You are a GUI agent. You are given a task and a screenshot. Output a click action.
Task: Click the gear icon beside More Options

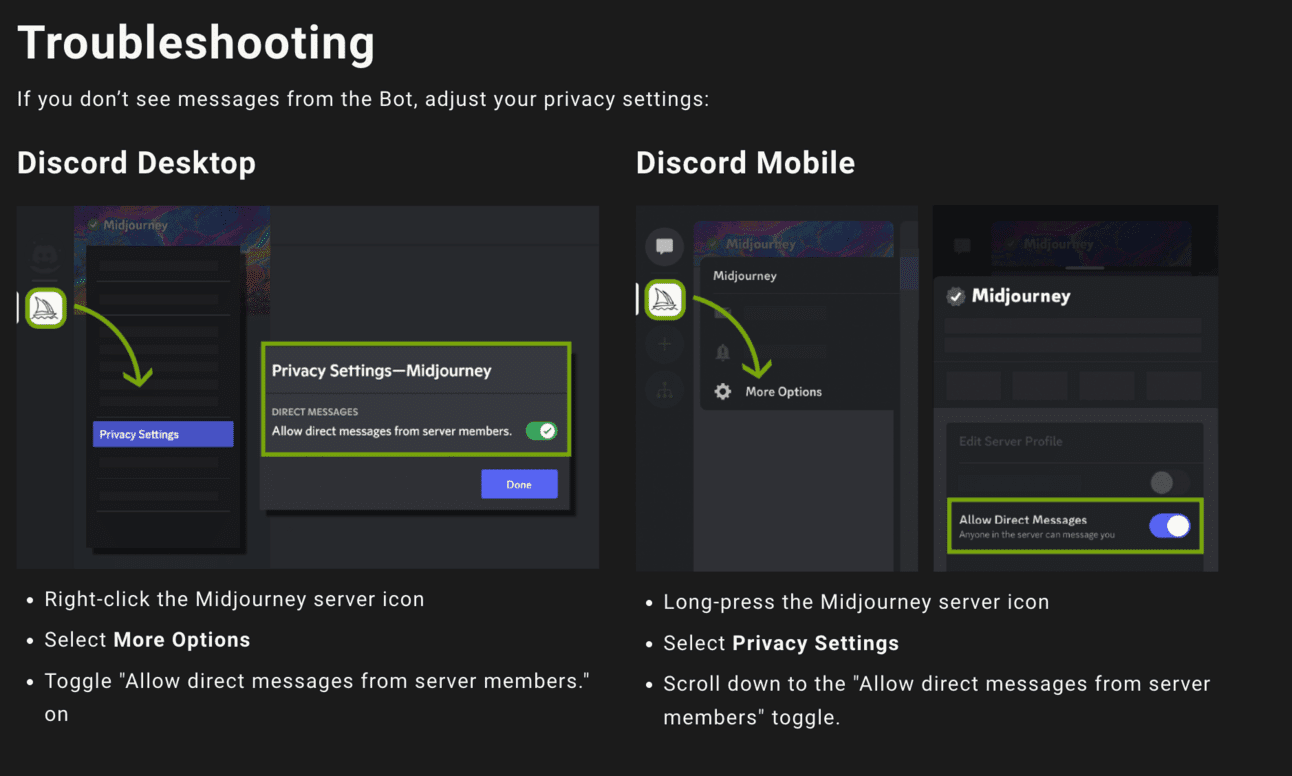[723, 392]
